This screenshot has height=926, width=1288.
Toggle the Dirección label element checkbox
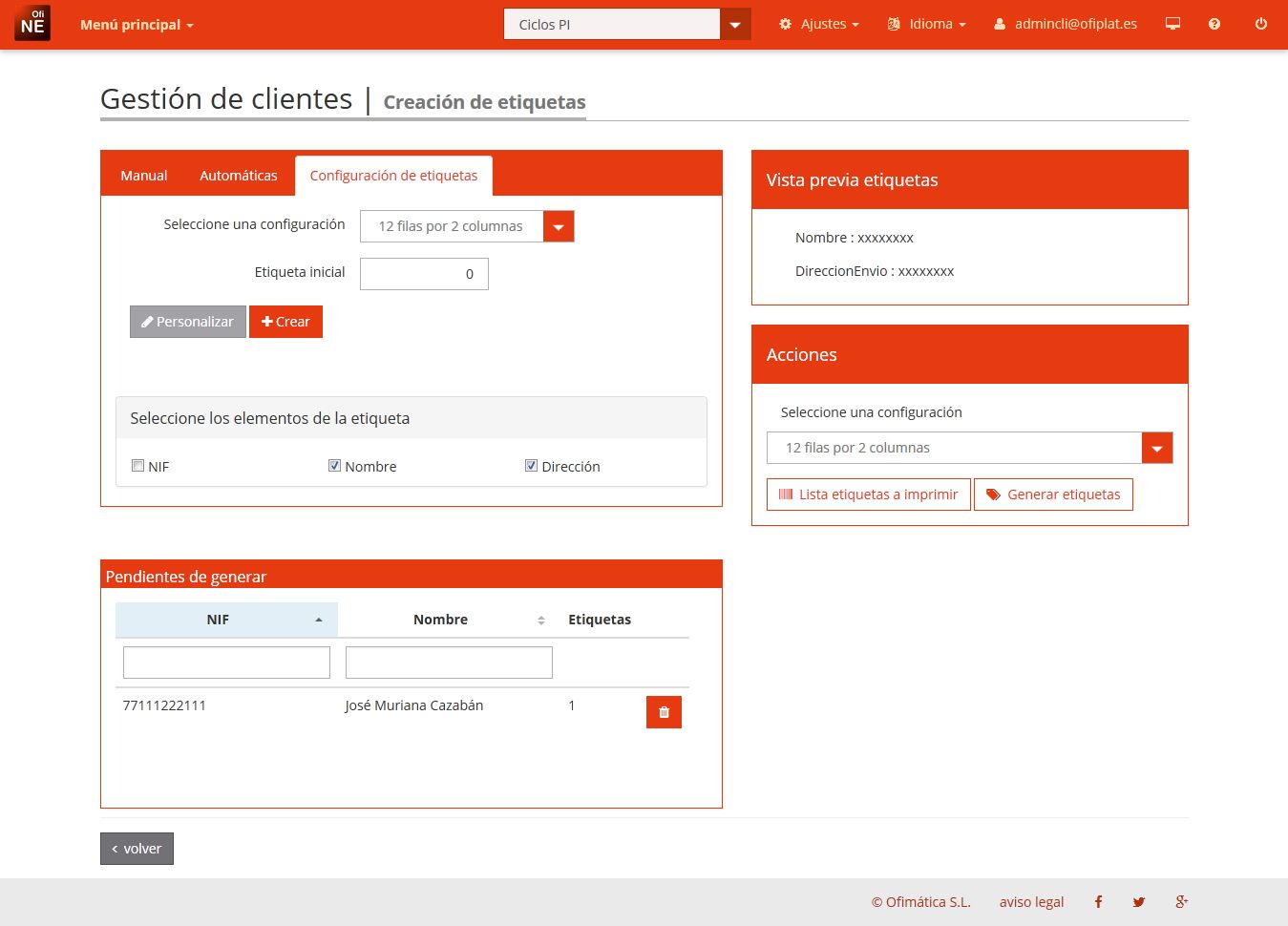pos(531,466)
